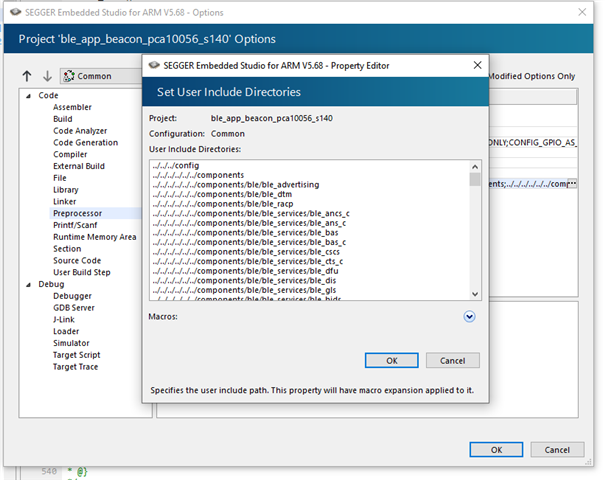Viewport: 605px width, 480px height.
Task: Collapse the Debug tree group
Action: [28, 284]
